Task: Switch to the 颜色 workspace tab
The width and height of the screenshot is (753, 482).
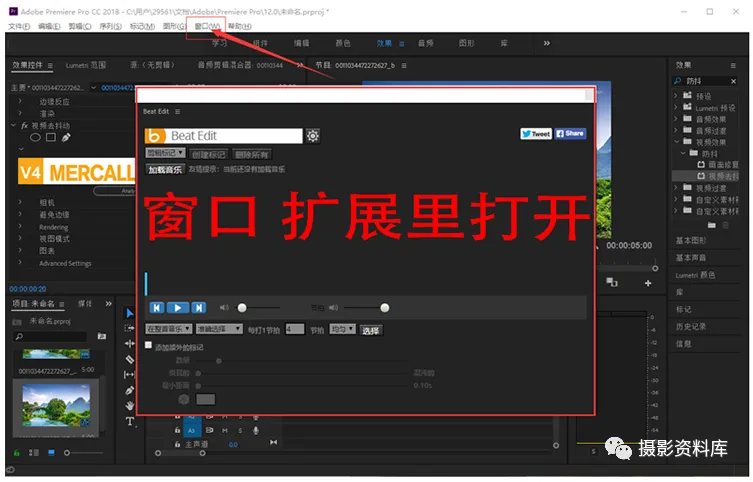Action: pyautogui.click(x=343, y=43)
